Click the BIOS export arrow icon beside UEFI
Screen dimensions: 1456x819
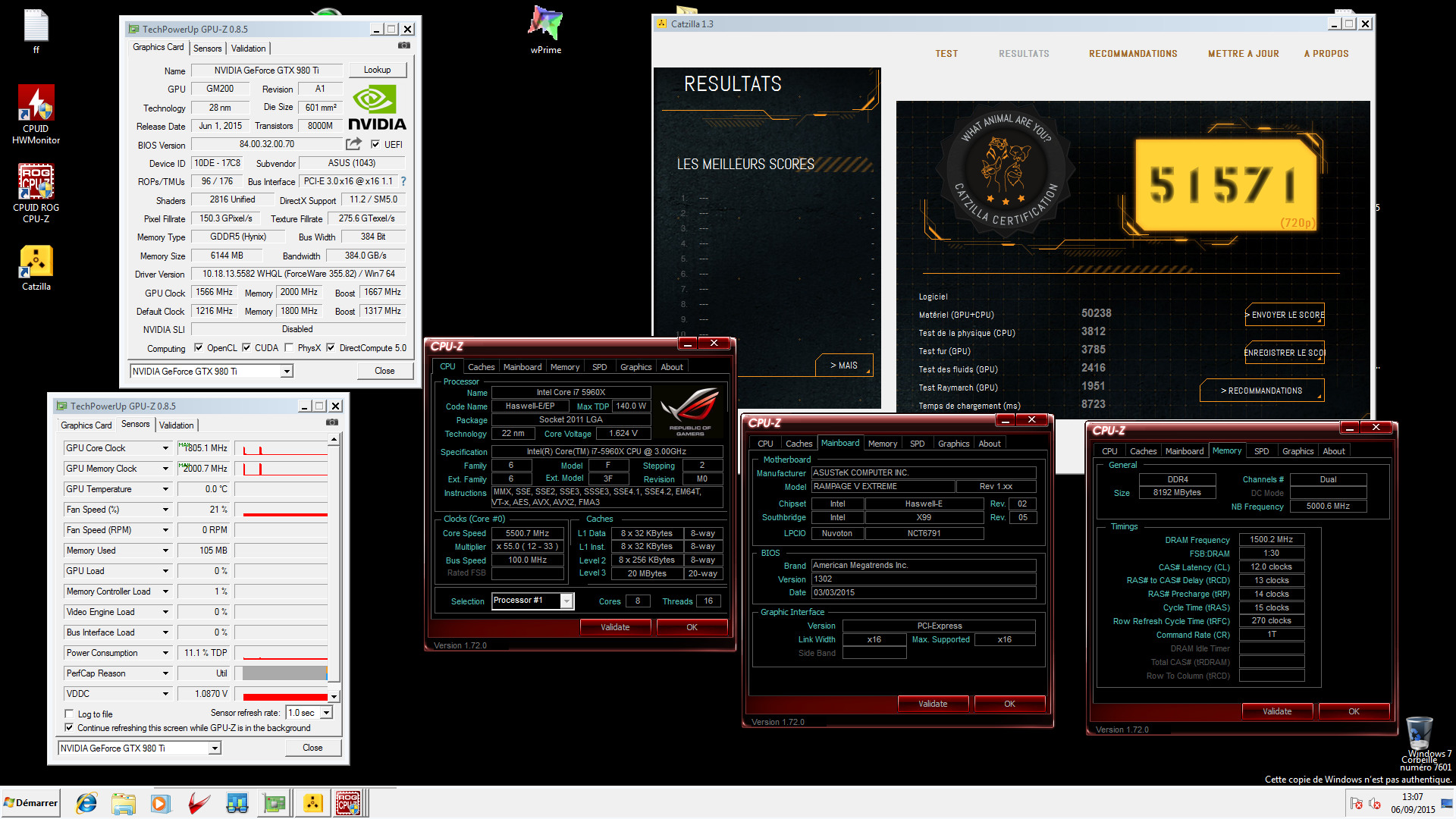tap(354, 144)
